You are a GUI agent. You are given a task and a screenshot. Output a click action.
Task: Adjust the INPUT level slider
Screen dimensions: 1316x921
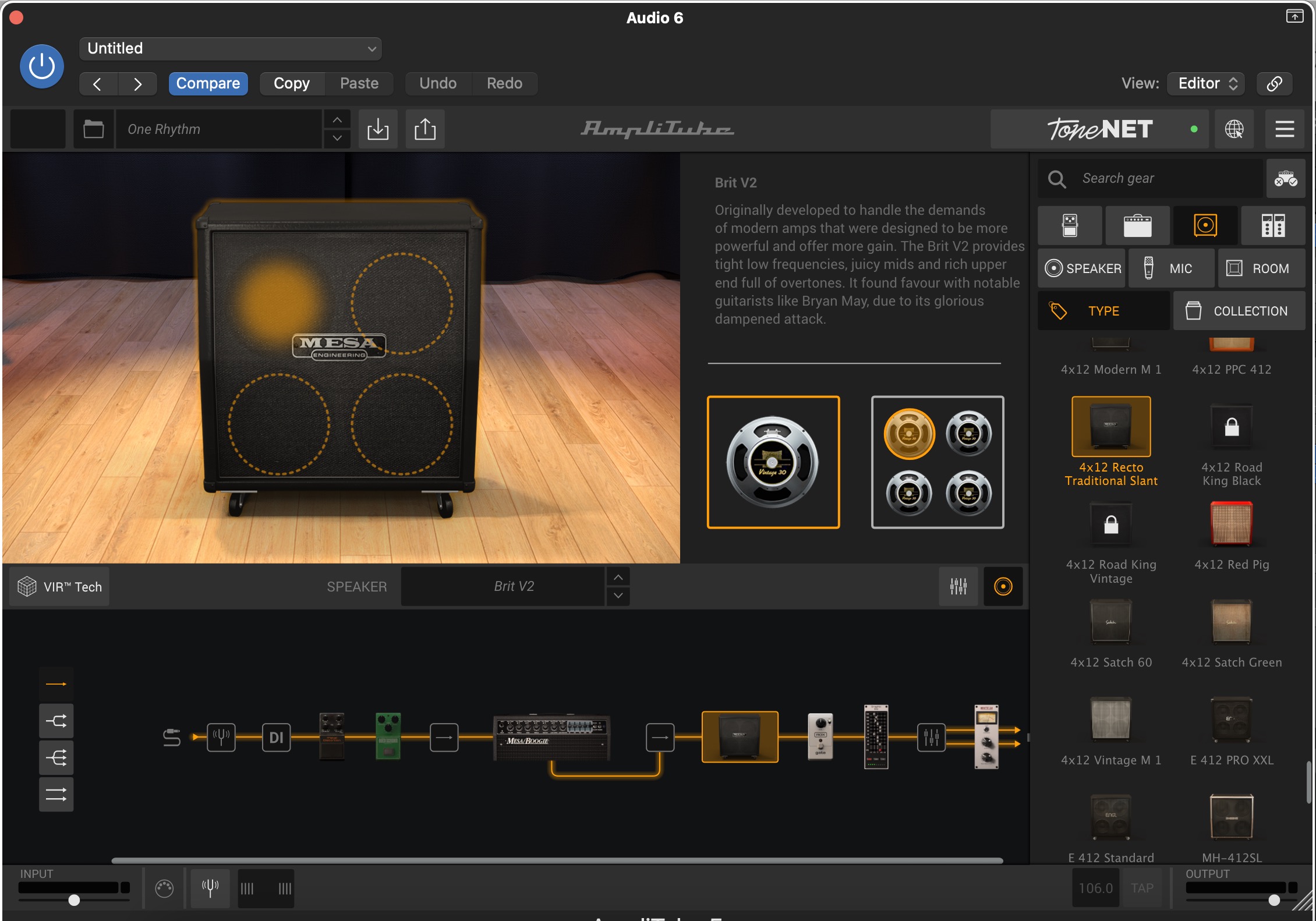pos(74,900)
